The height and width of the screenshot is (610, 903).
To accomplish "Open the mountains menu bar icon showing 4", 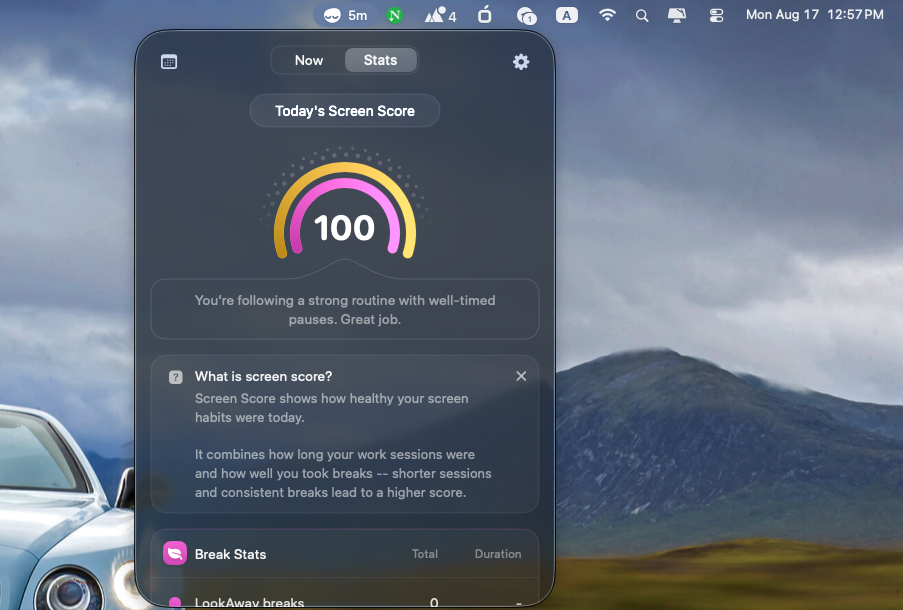I will click(441, 16).
